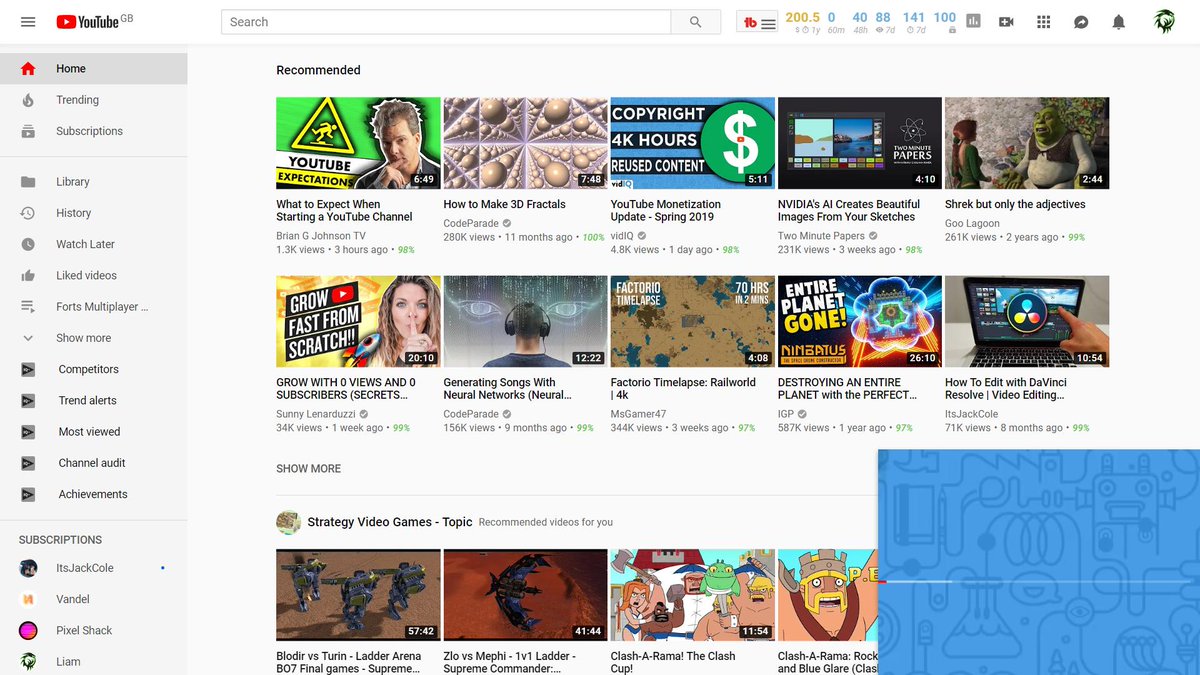
Task: Seek on the miniplayer progress bar
Action: coord(1039,581)
